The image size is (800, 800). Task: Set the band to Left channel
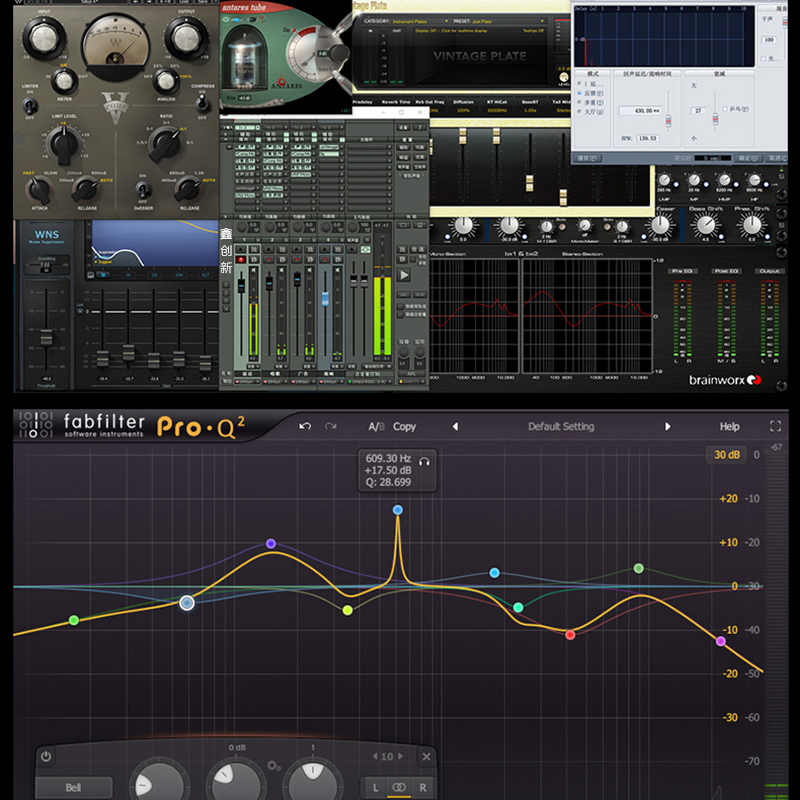[376, 788]
